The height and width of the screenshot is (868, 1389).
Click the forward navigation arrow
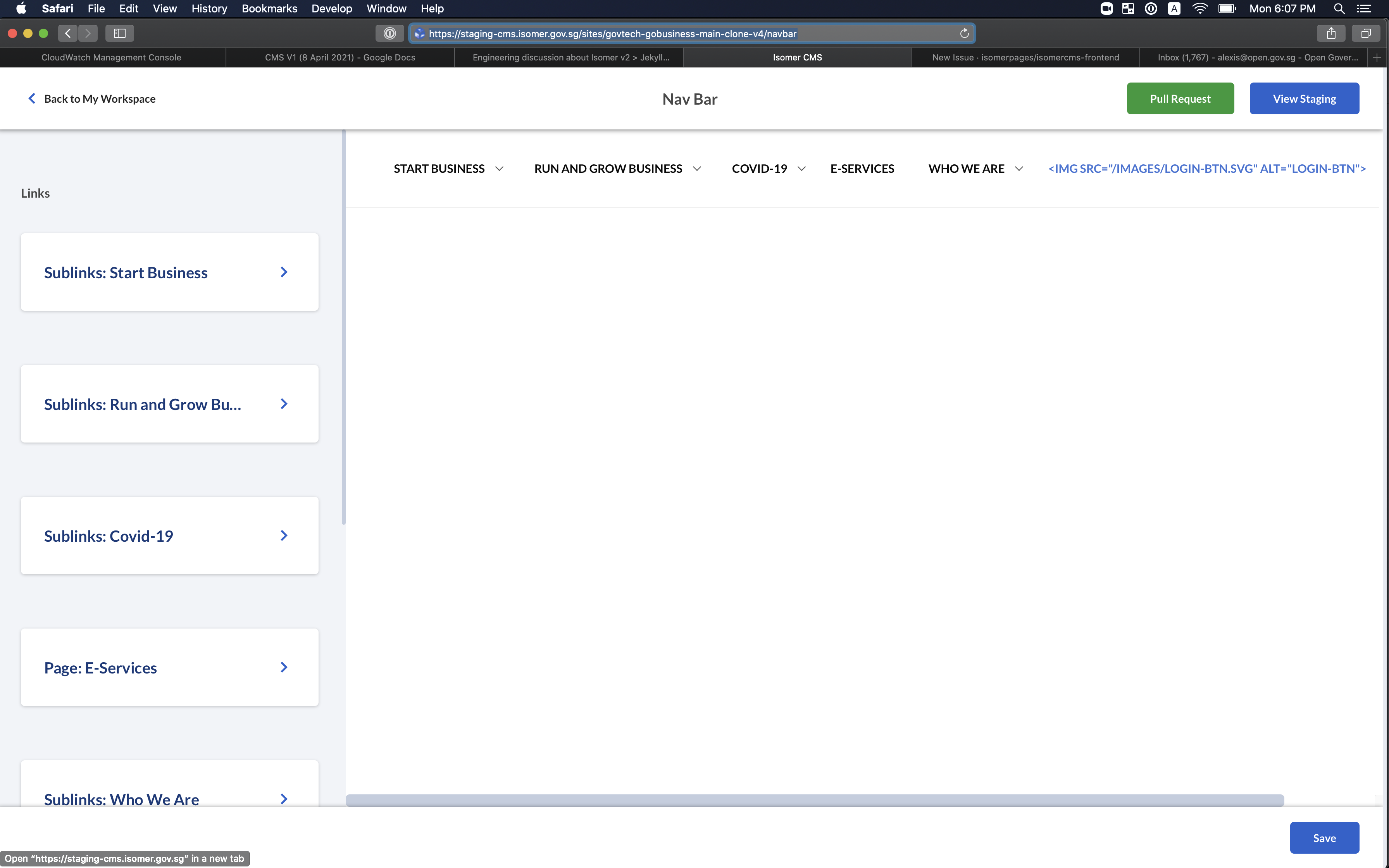click(x=88, y=33)
